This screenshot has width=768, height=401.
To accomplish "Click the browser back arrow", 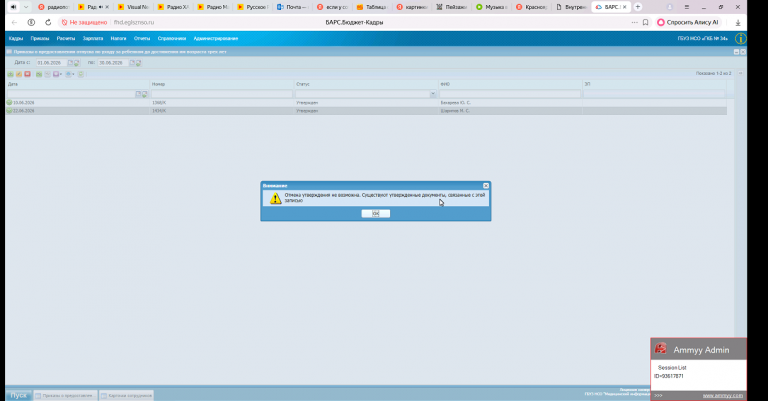I will tap(14, 23).
